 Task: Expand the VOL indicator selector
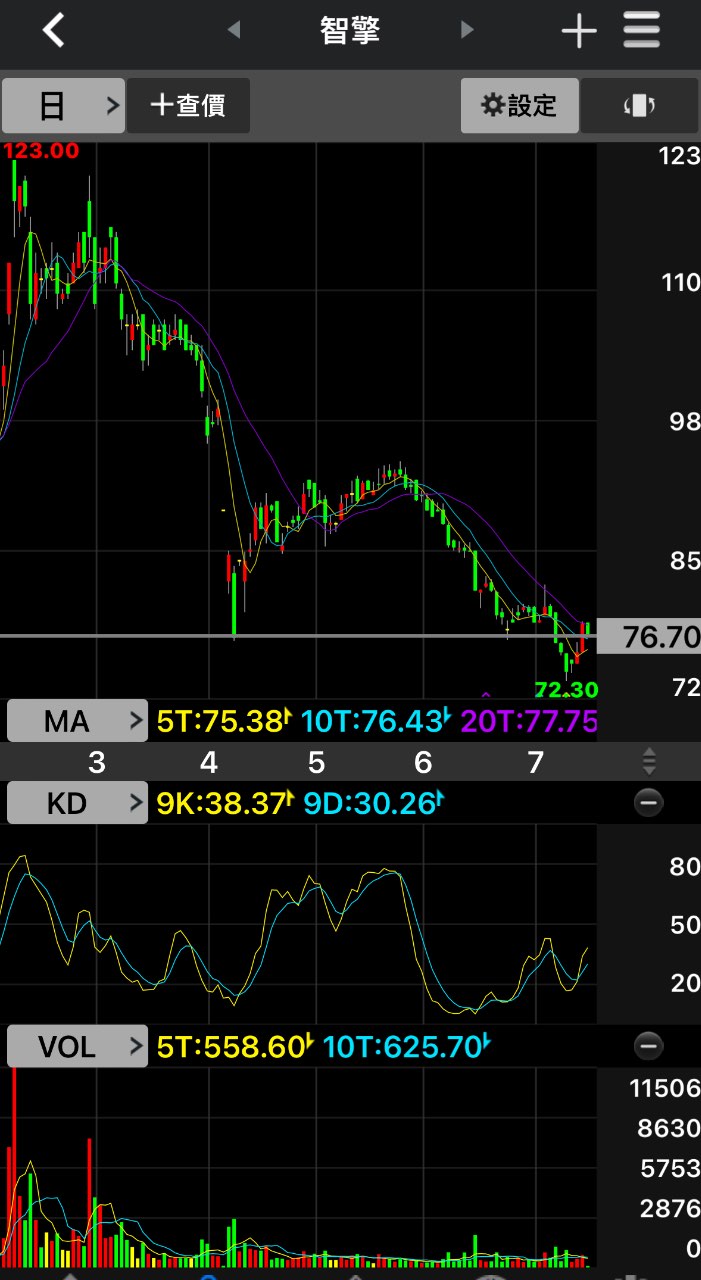coord(78,1047)
